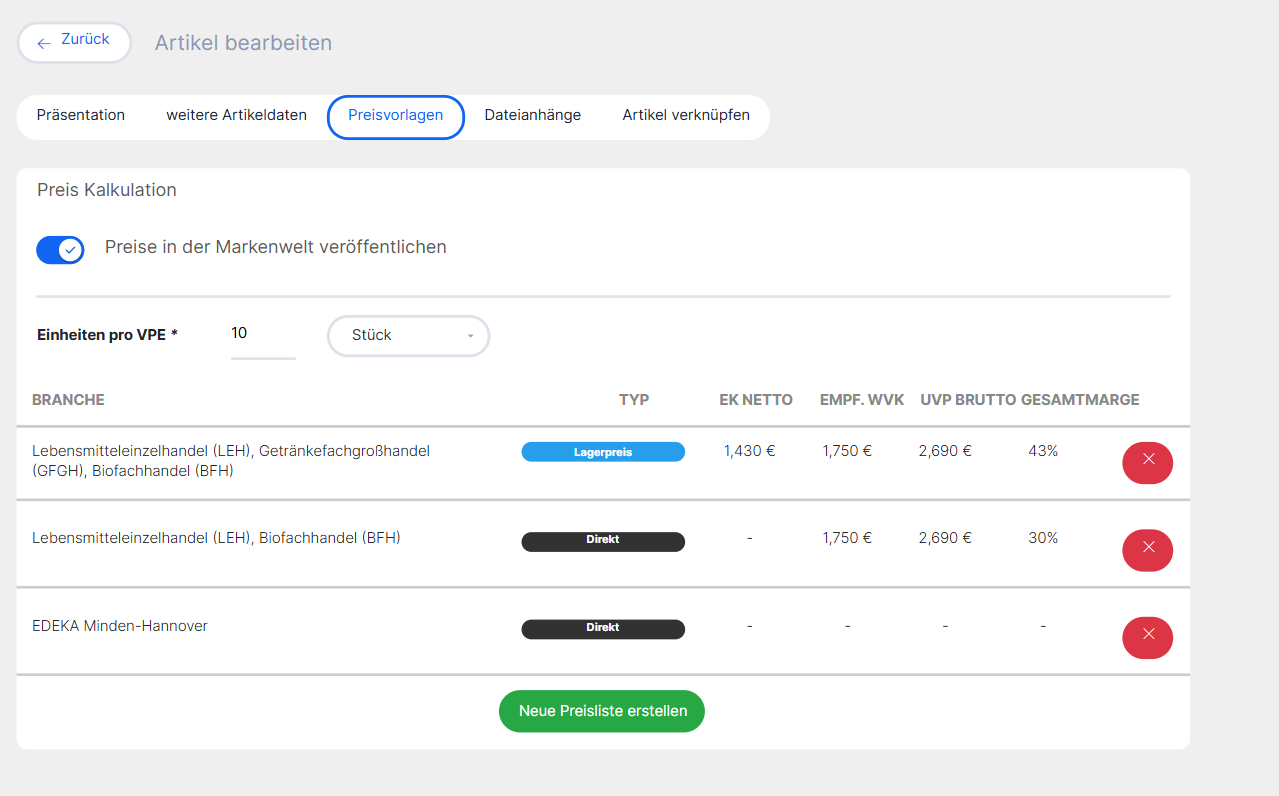Image resolution: width=1279 pixels, height=796 pixels.
Task: Click the Preis Kalkulation heading
Action: [107, 190]
